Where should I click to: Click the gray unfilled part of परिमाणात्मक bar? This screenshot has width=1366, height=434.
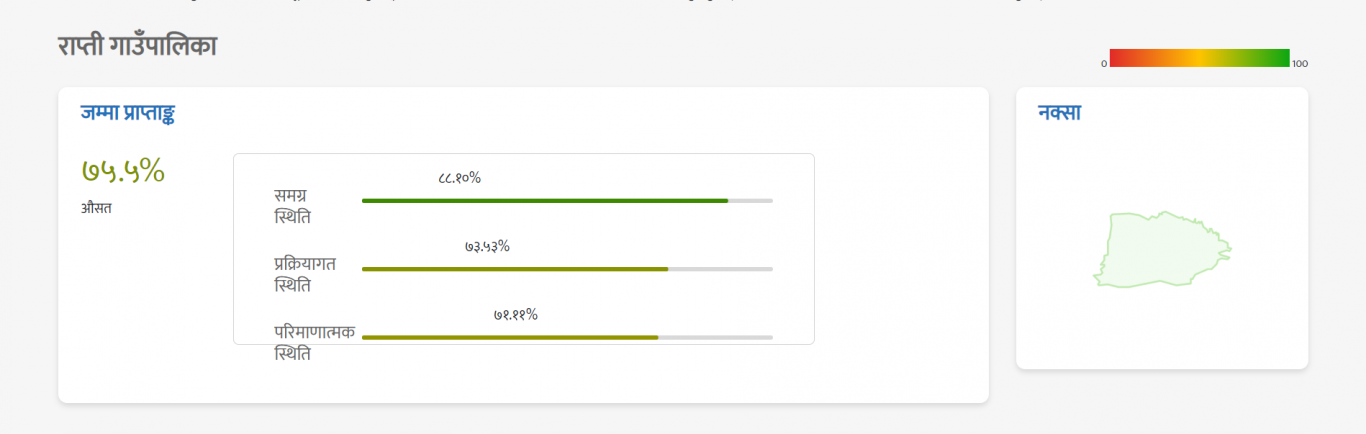[x=716, y=337]
